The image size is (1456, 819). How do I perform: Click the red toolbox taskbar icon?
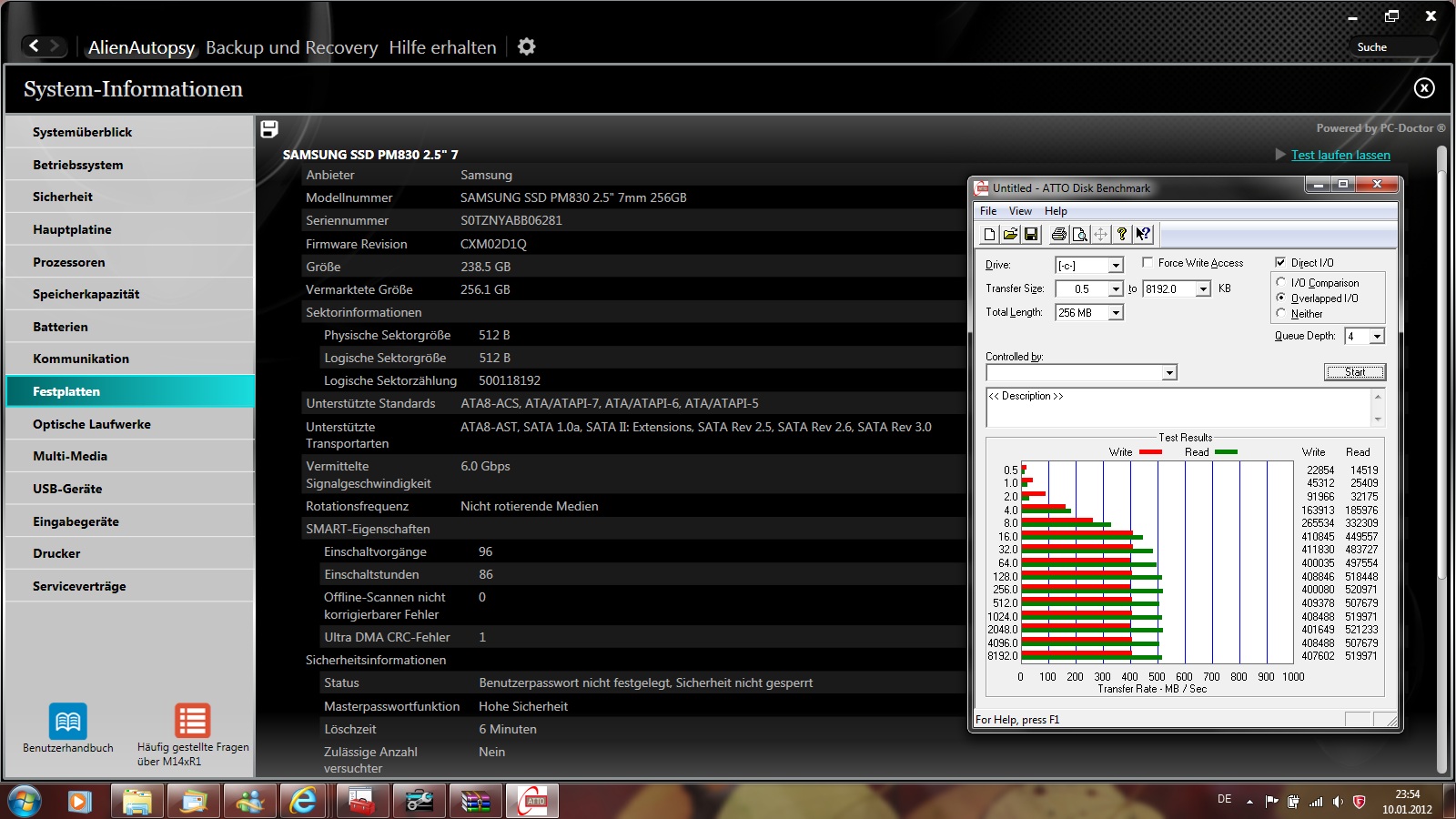[363, 802]
